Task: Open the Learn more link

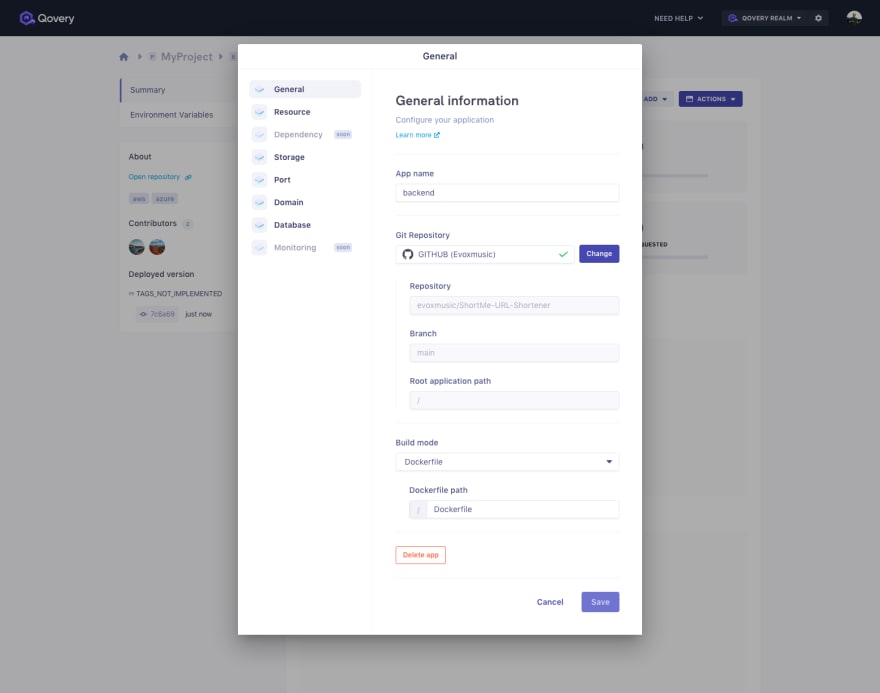Action: (417, 135)
